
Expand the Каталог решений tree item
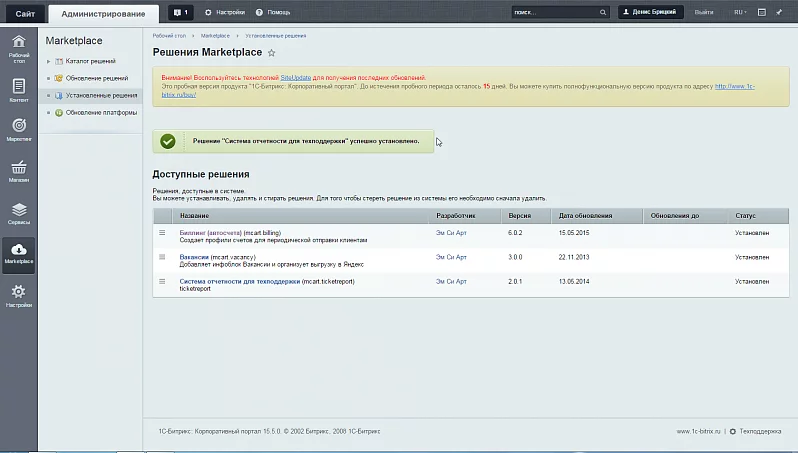48,62
